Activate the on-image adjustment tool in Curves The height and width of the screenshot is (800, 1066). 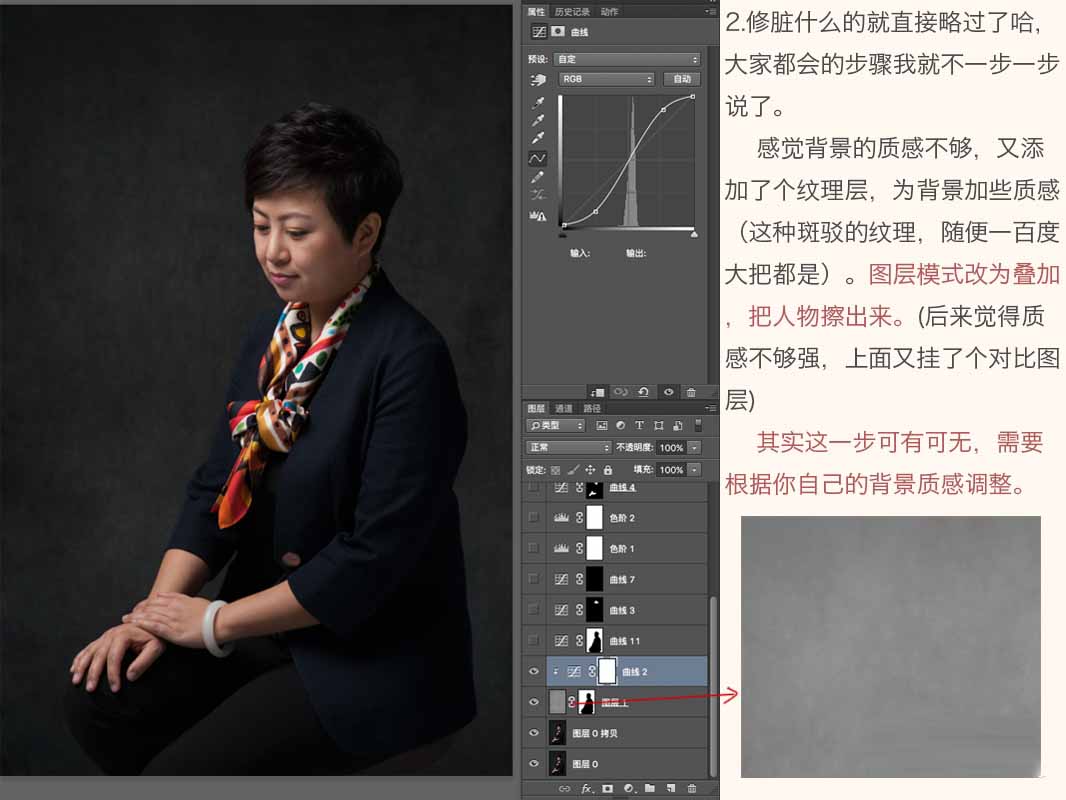(538, 80)
